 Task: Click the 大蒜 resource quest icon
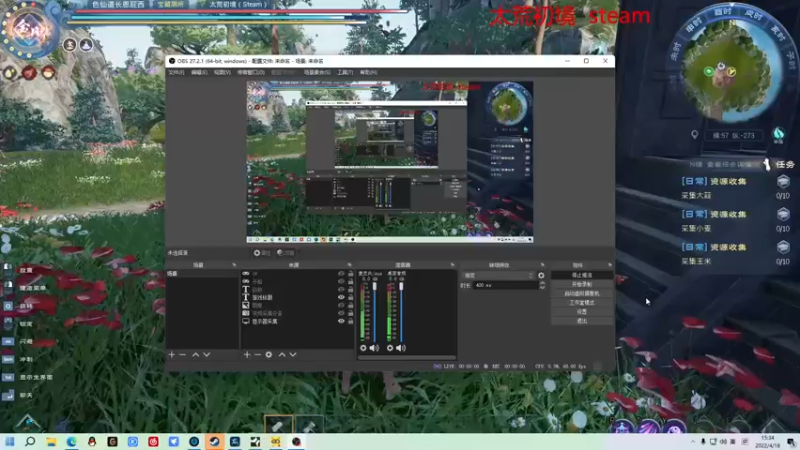(x=783, y=182)
